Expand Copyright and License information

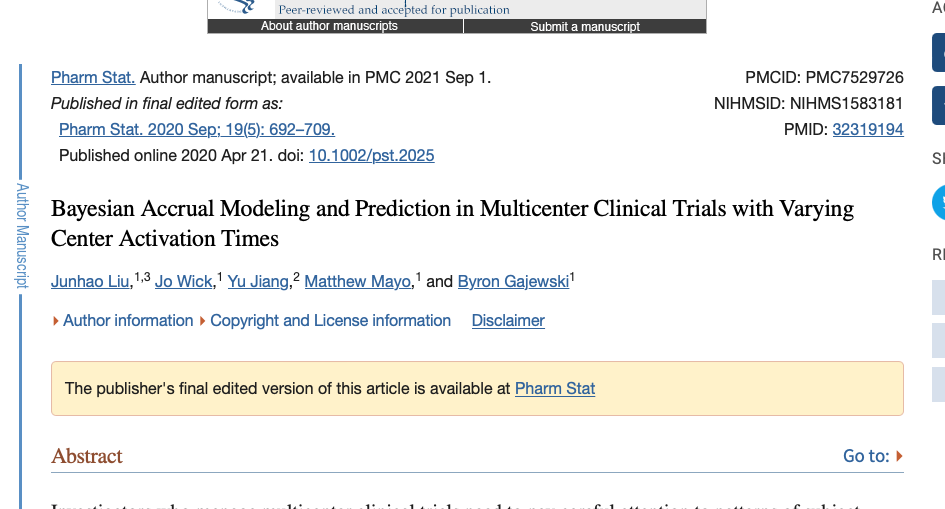pos(330,320)
